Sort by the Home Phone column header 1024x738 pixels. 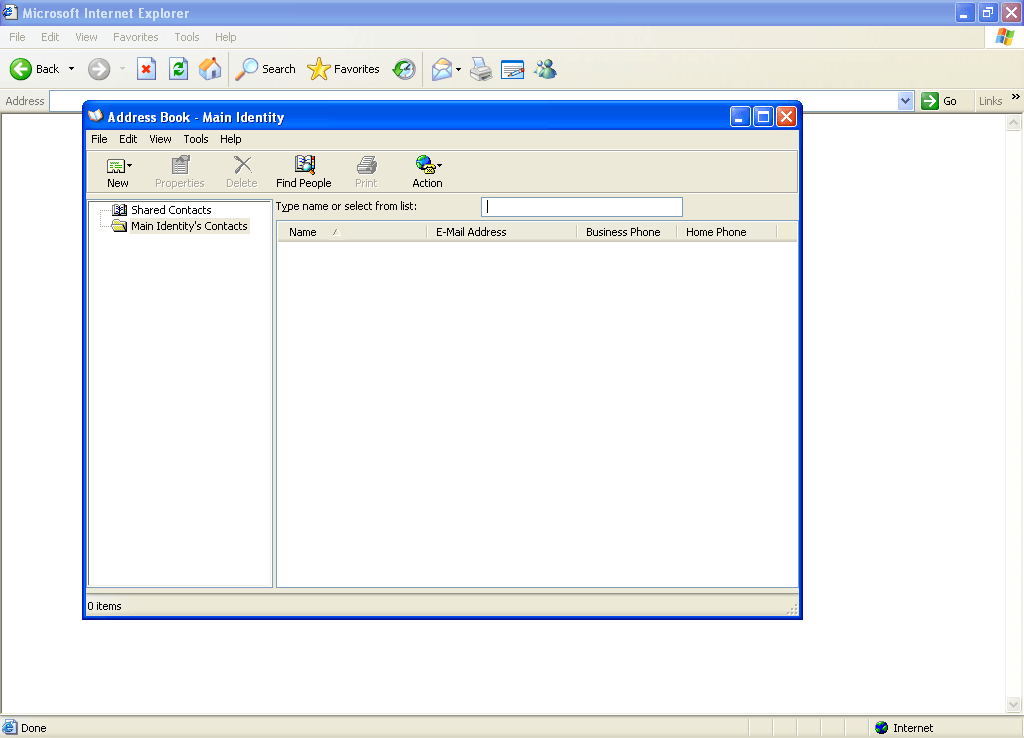pos(727,232)
